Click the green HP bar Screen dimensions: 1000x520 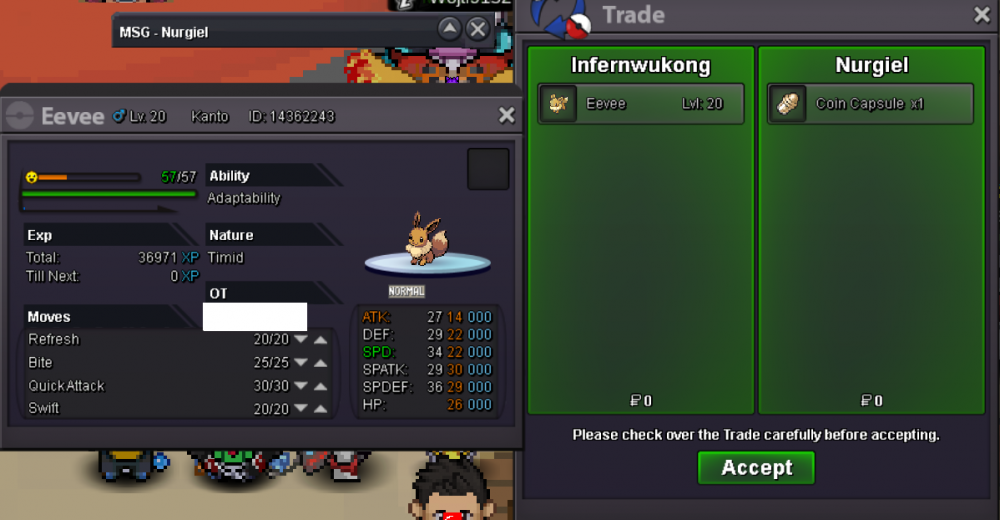(108, 194)
